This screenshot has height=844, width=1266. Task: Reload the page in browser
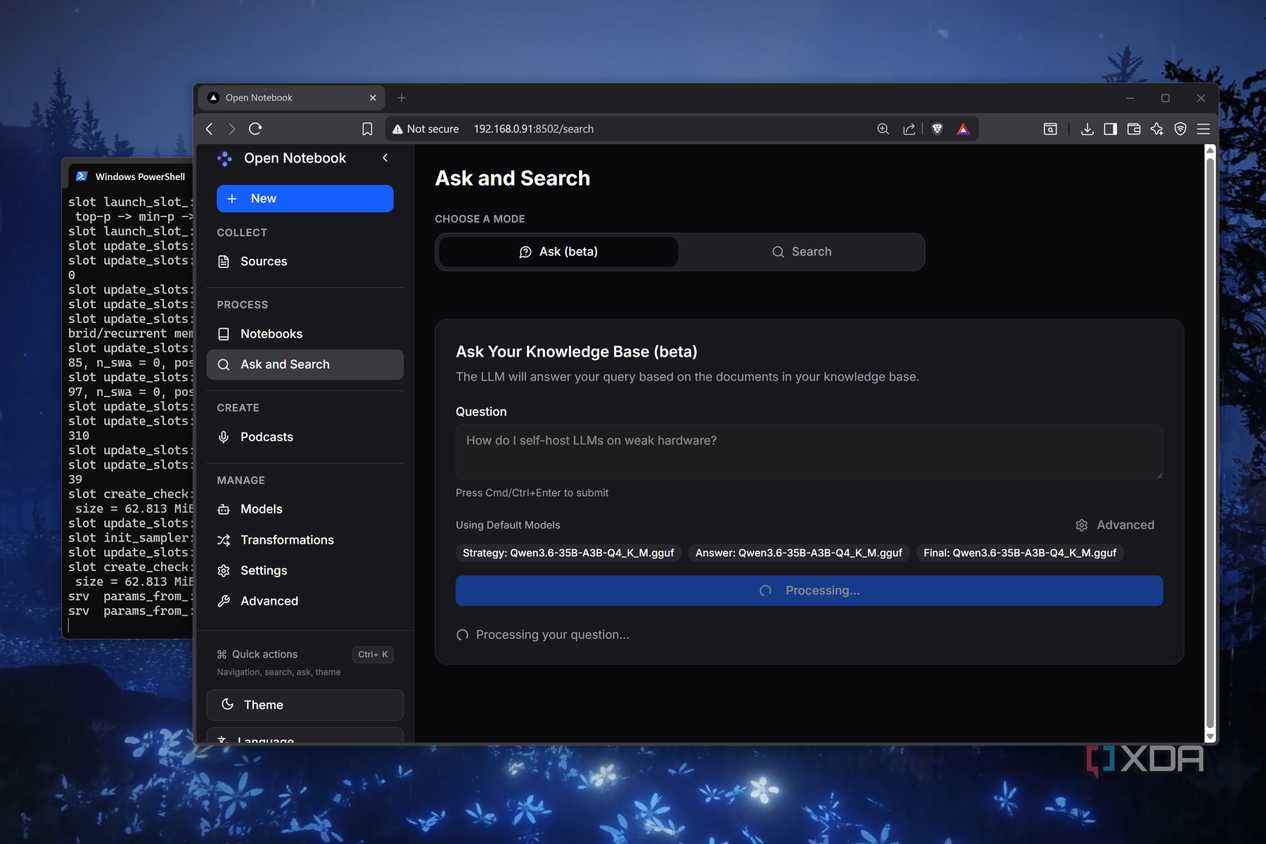255,129
